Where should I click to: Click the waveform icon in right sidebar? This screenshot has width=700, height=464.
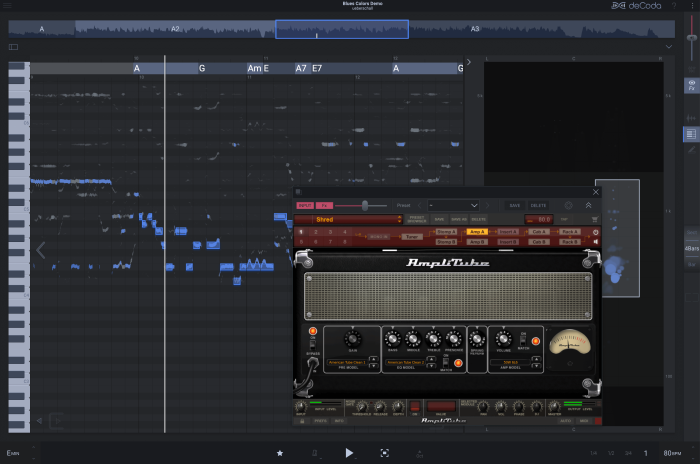(691, 118)
